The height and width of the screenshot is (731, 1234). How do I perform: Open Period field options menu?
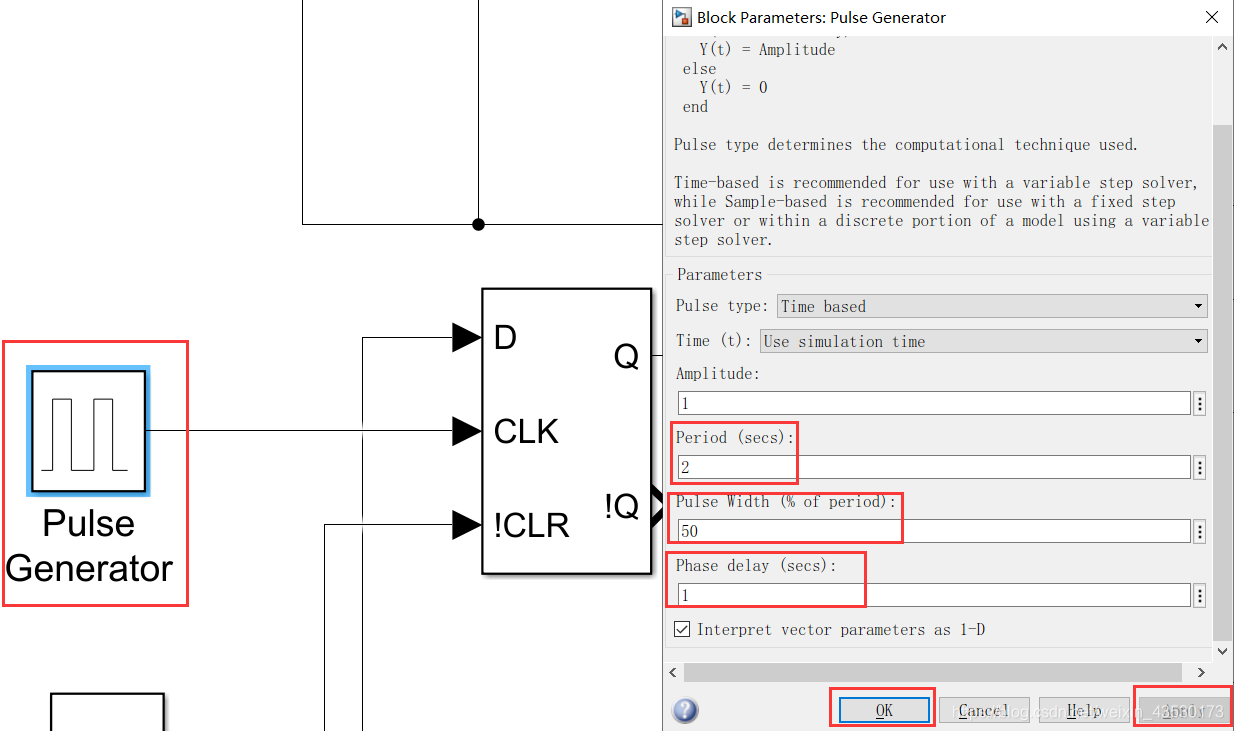[x=1199, y=467]
